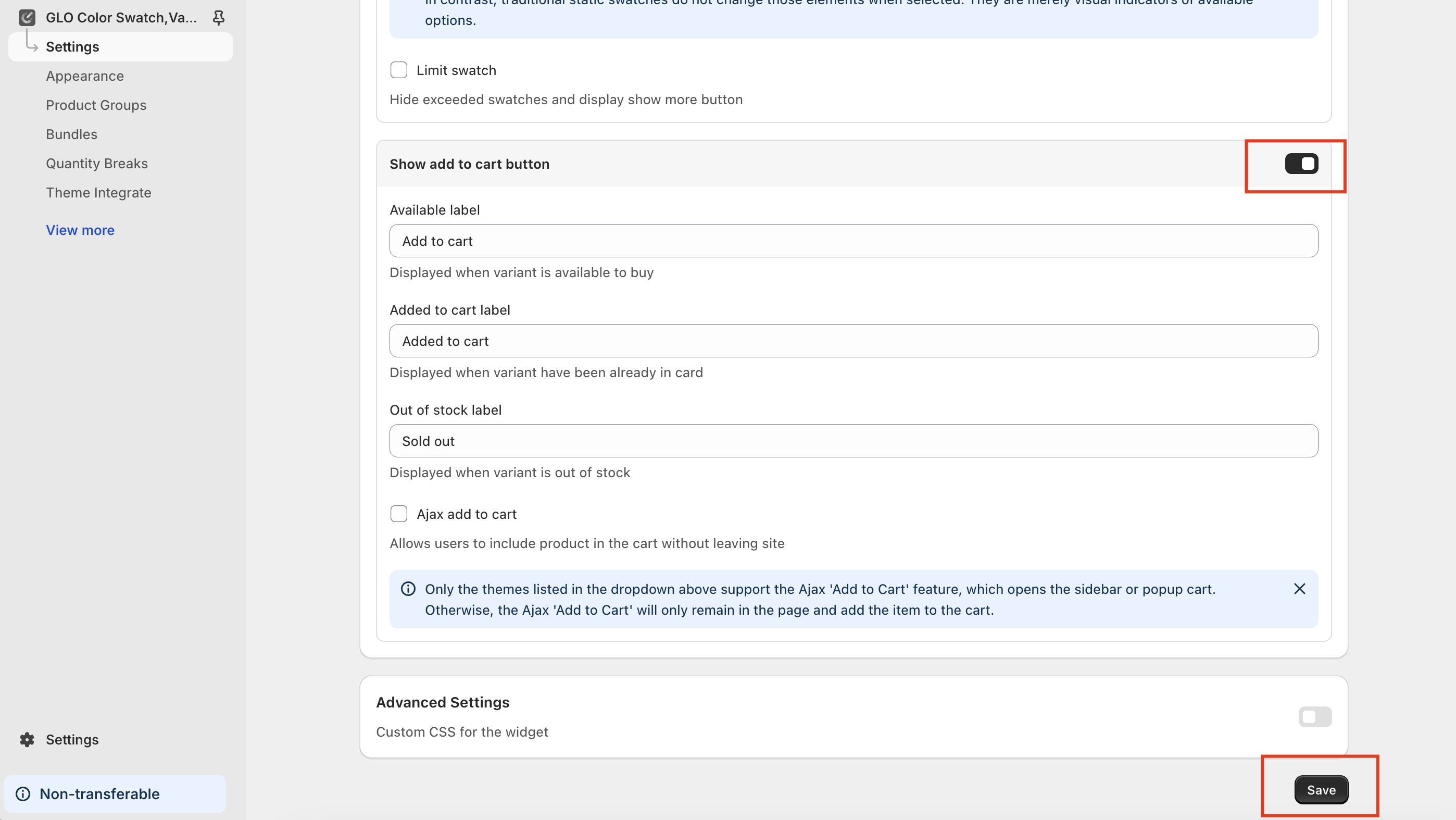Enable Ajax add to cart checkbox
The width and height of the screenshot is (1456, 820).
399,514
